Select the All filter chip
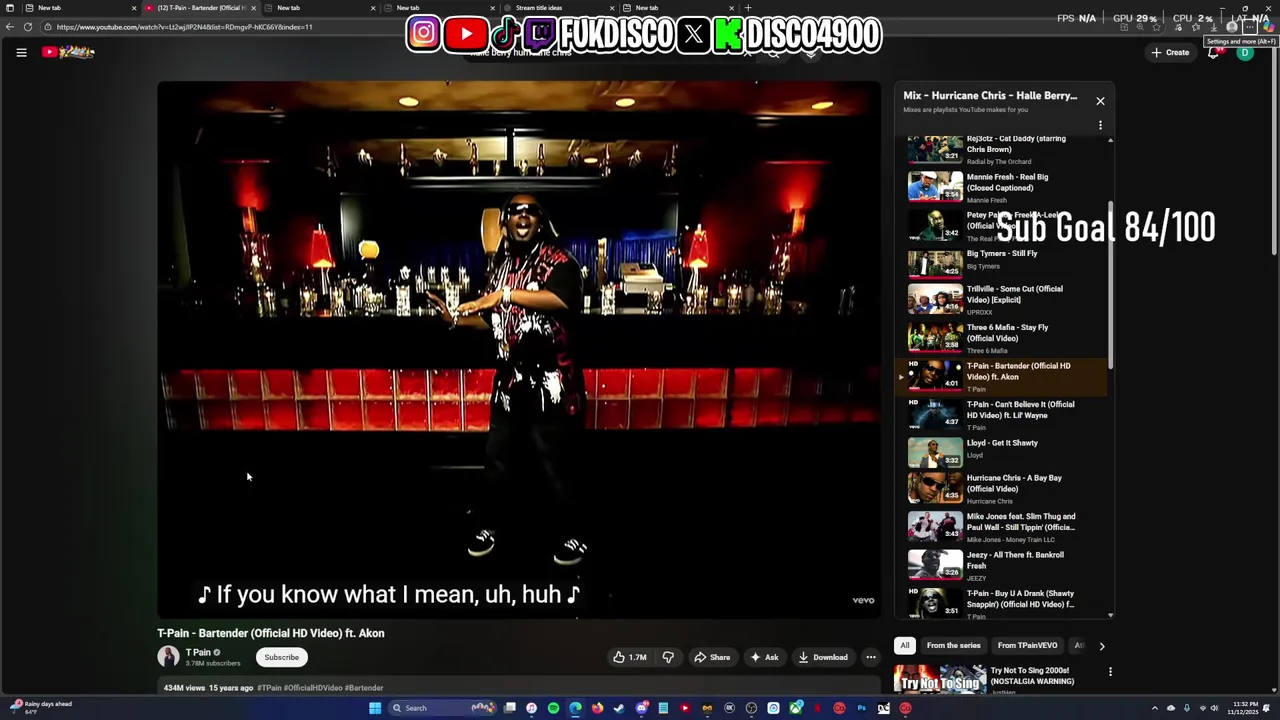 (905, 646)
